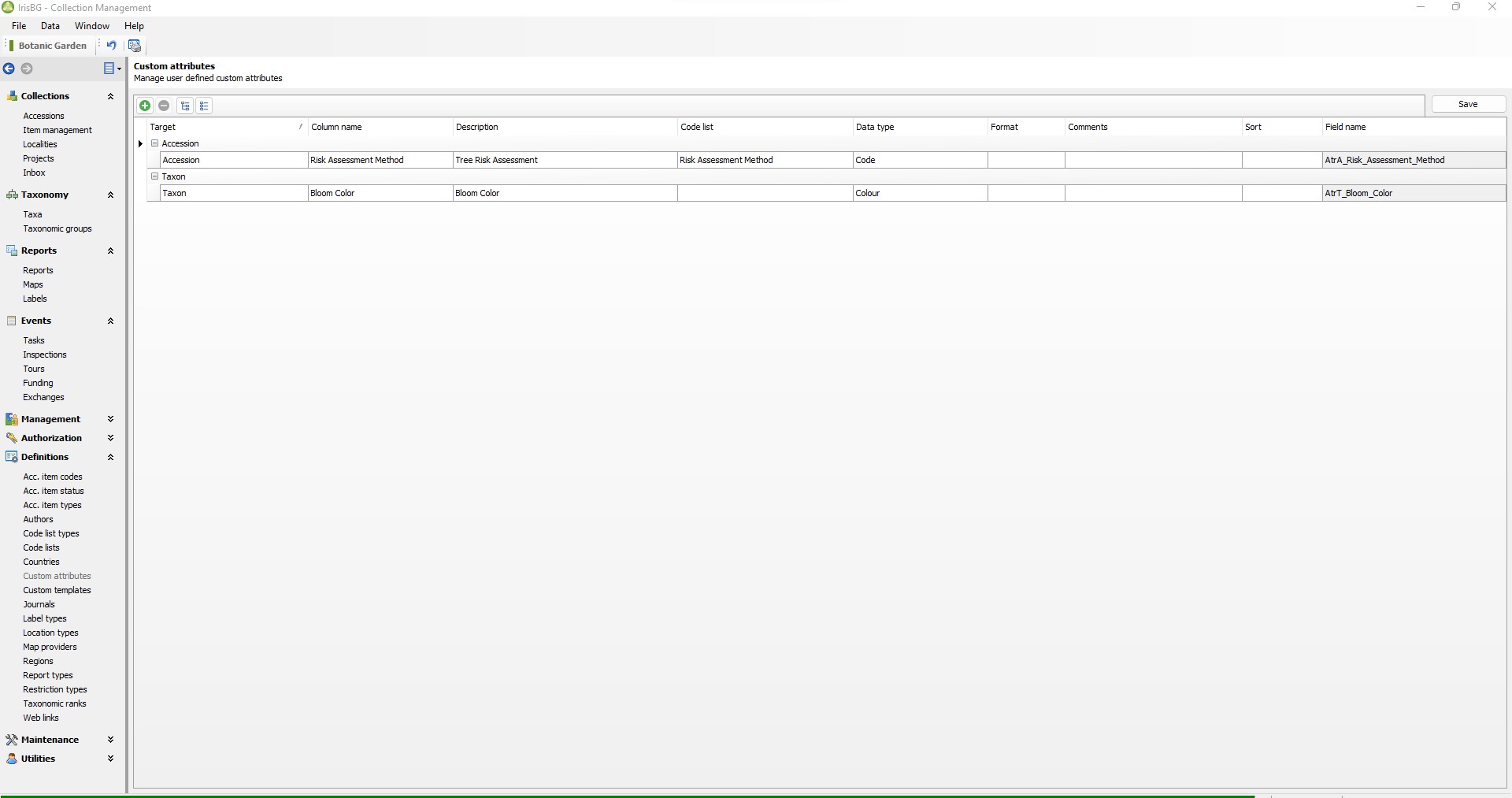This screenshot has height=798, width=1512.
Task: Click the Taxonomy section icon
Action: (12, 195)
